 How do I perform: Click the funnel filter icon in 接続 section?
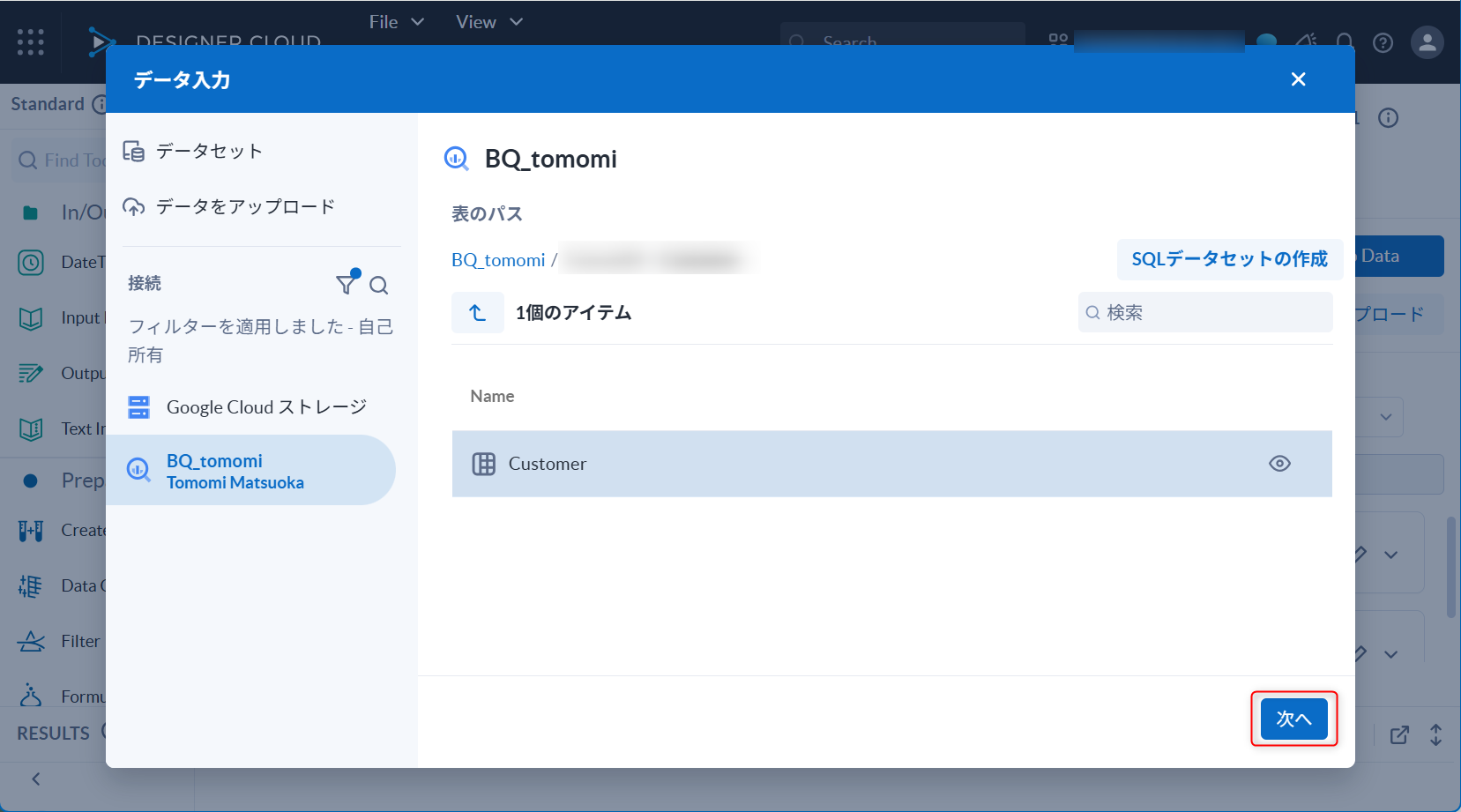(346, 284)
